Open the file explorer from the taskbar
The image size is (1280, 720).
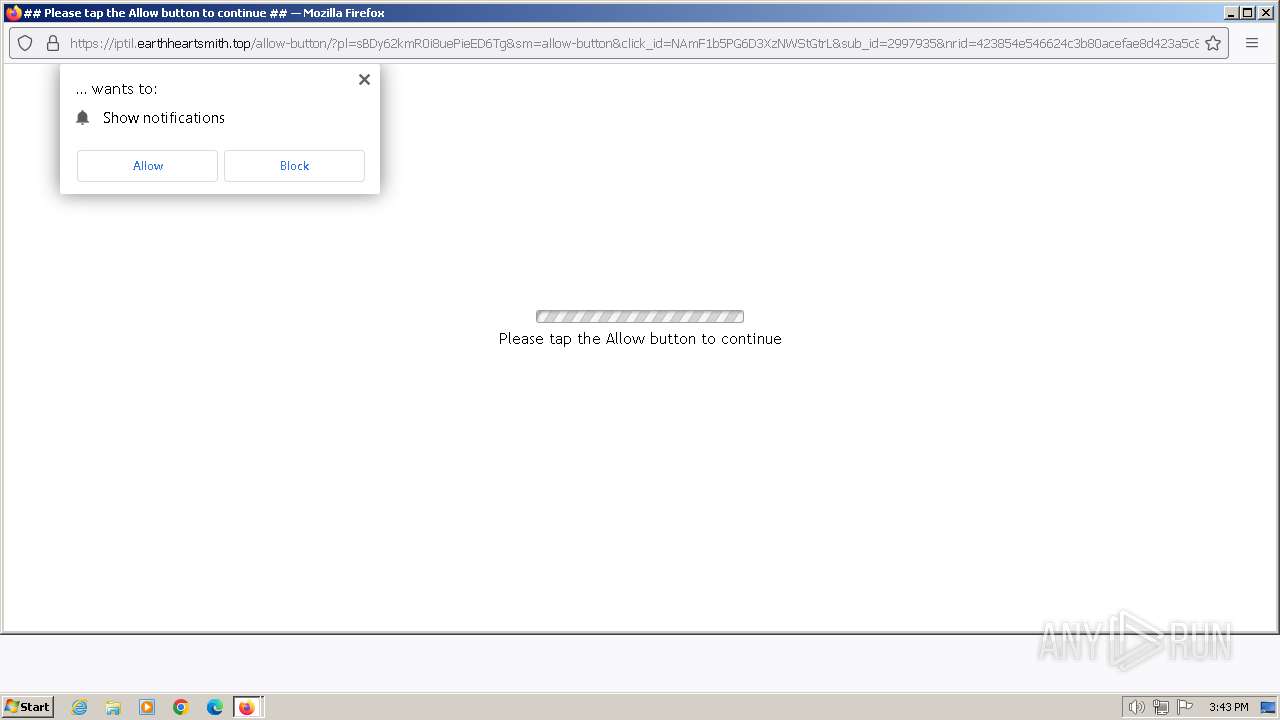[x=113, y=707]
